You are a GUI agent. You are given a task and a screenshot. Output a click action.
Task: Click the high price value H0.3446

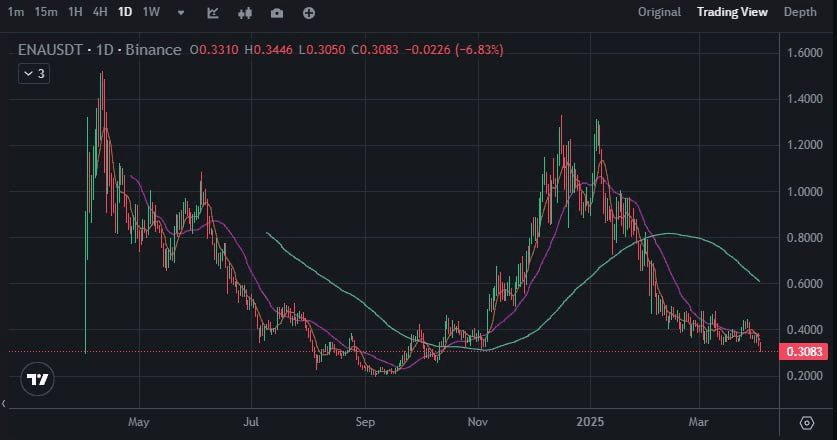point(268,50)
